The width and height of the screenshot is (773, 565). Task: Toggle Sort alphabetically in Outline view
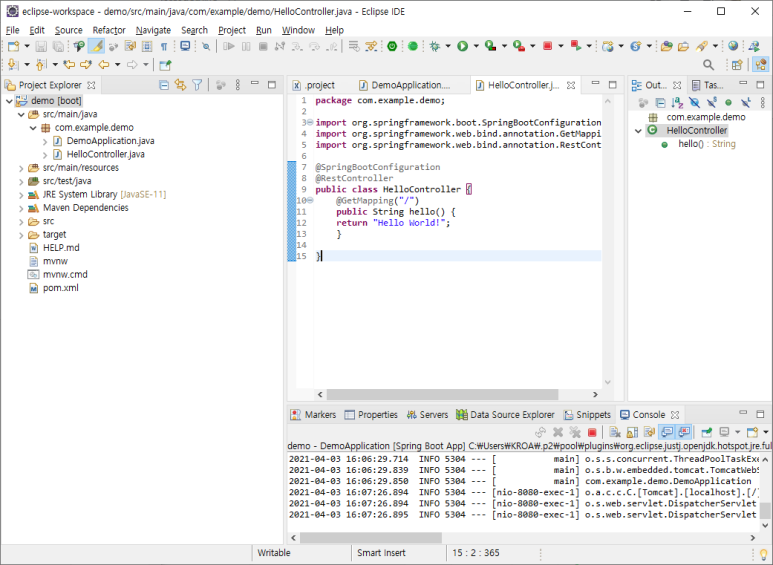[x=677, y=103]
